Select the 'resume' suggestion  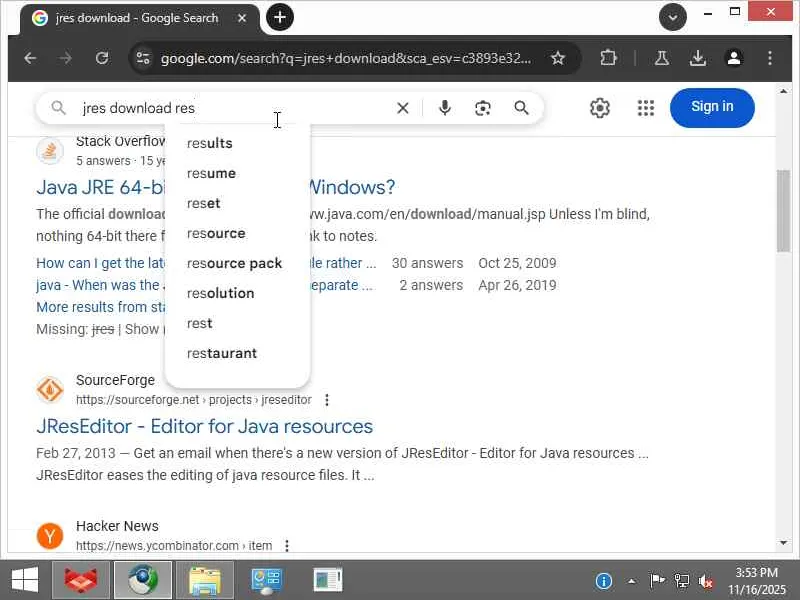coord(238,173)
